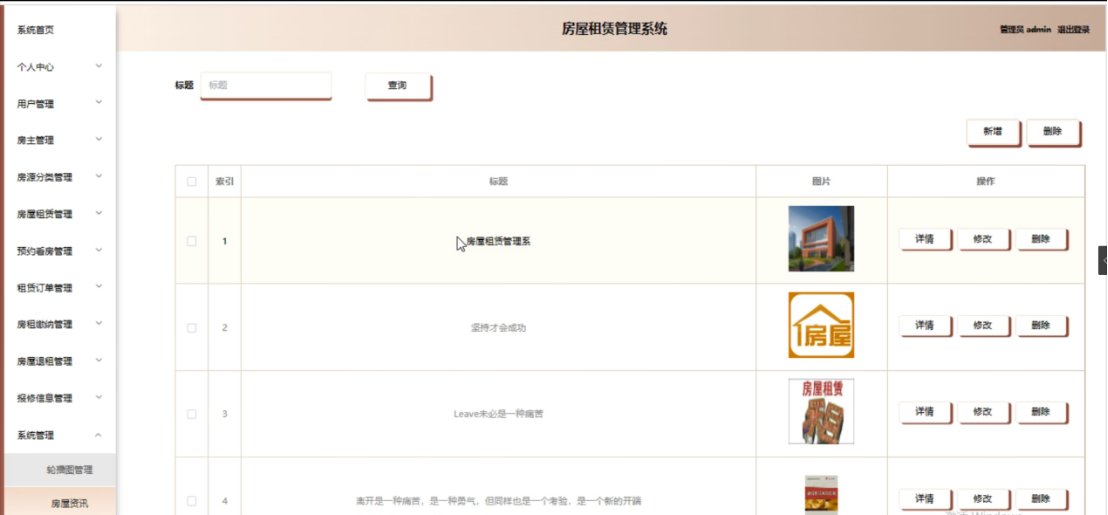Select 房屋资讯 submenu item
This screenshot has width=1108, height=515.
click(60, 502)
